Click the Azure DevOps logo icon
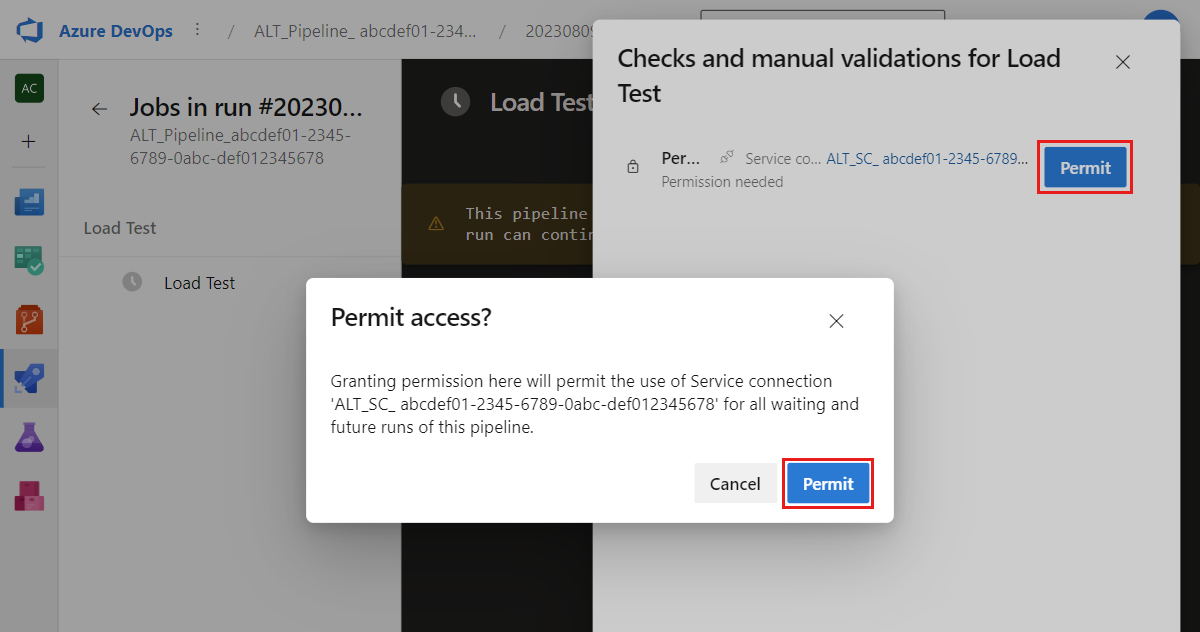Screen dimensions: 1200x632 pos(29,31)
